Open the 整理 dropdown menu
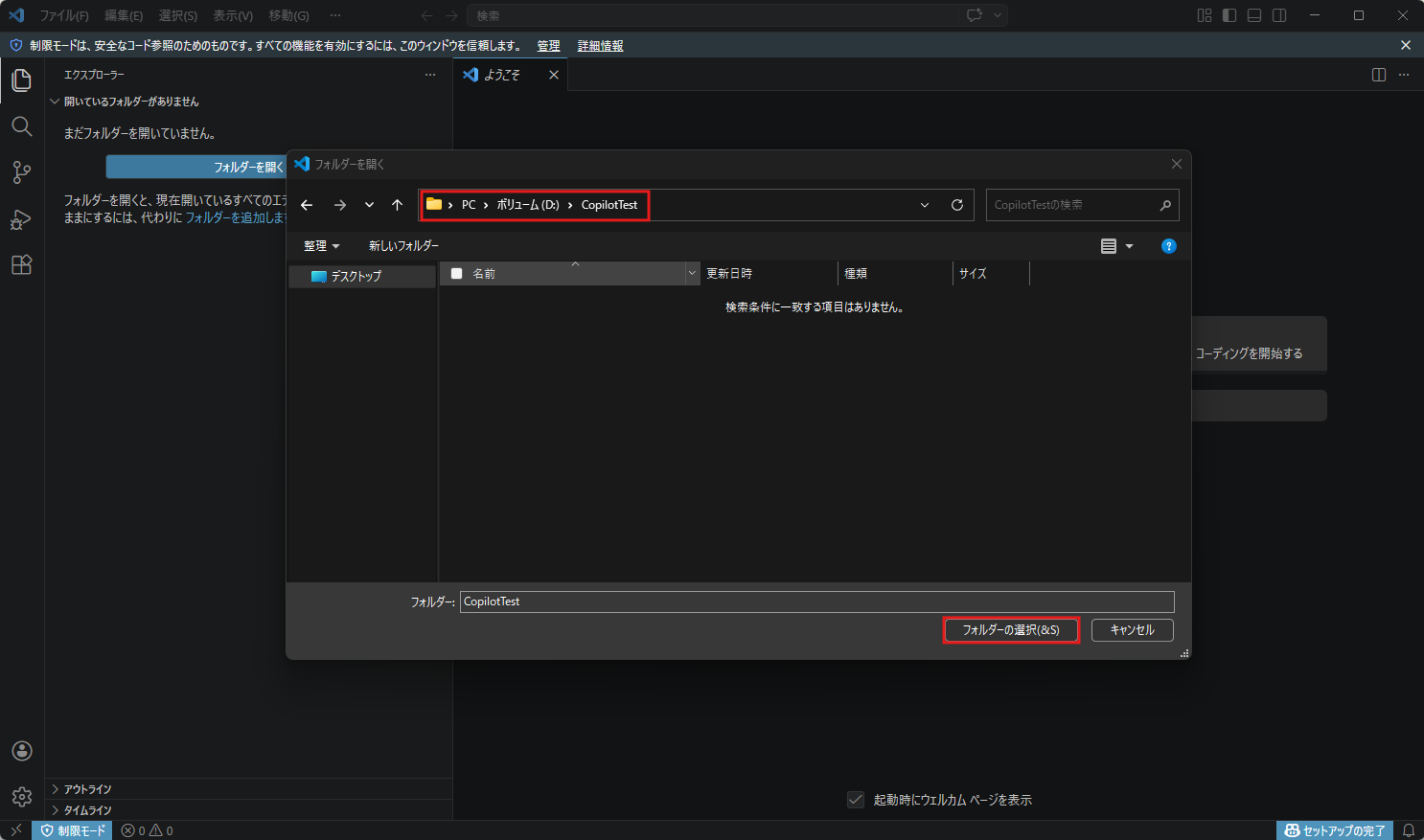 pyautogui.click(x=321, y=246)
